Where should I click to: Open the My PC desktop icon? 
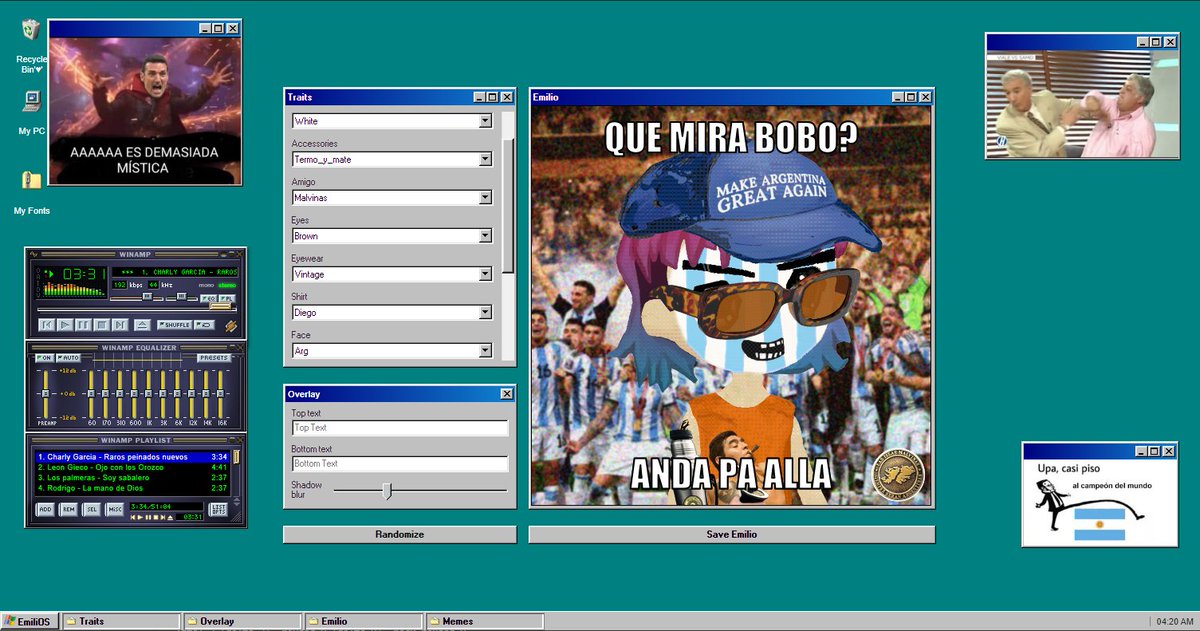pos(31,101)
